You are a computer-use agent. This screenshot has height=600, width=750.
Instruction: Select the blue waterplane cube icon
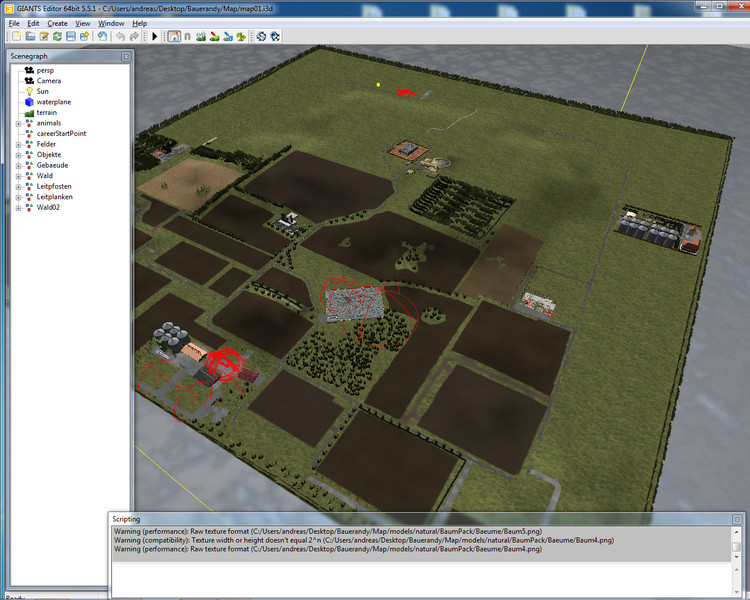(29, 102)
